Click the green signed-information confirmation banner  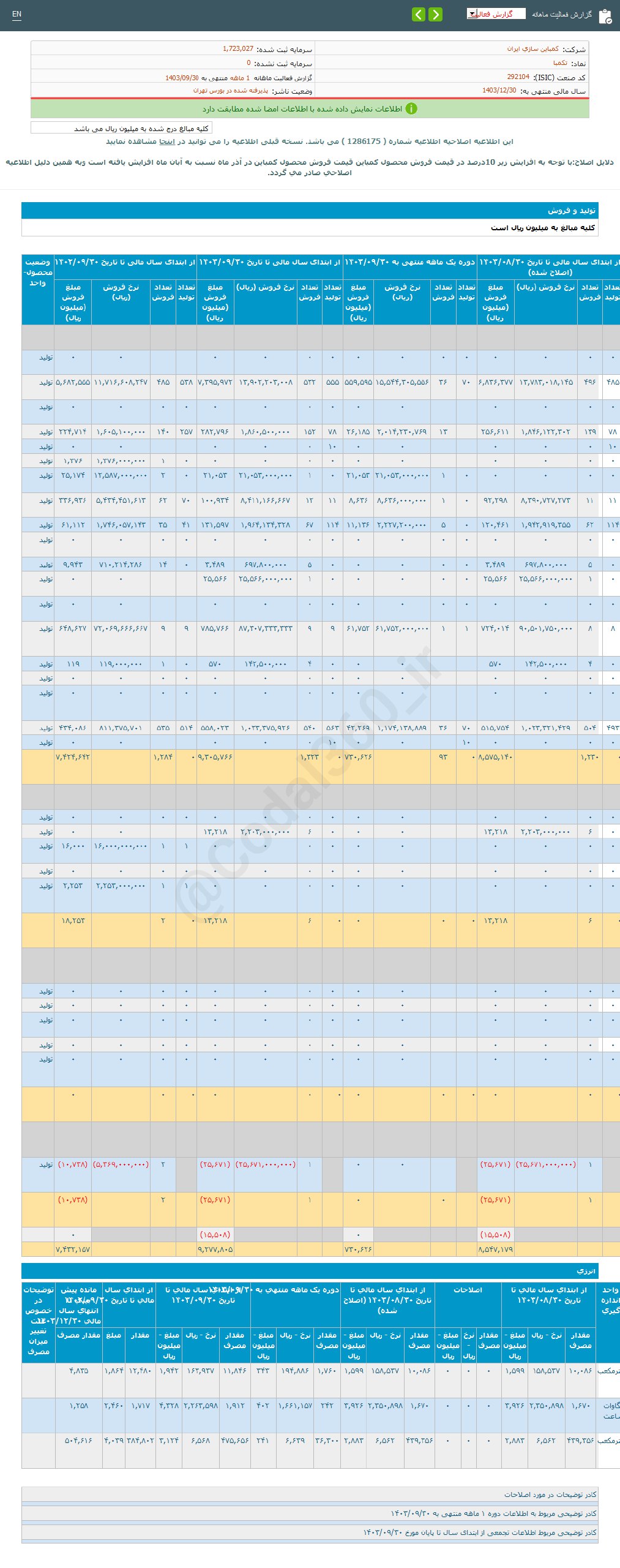(x=310, y=108)
